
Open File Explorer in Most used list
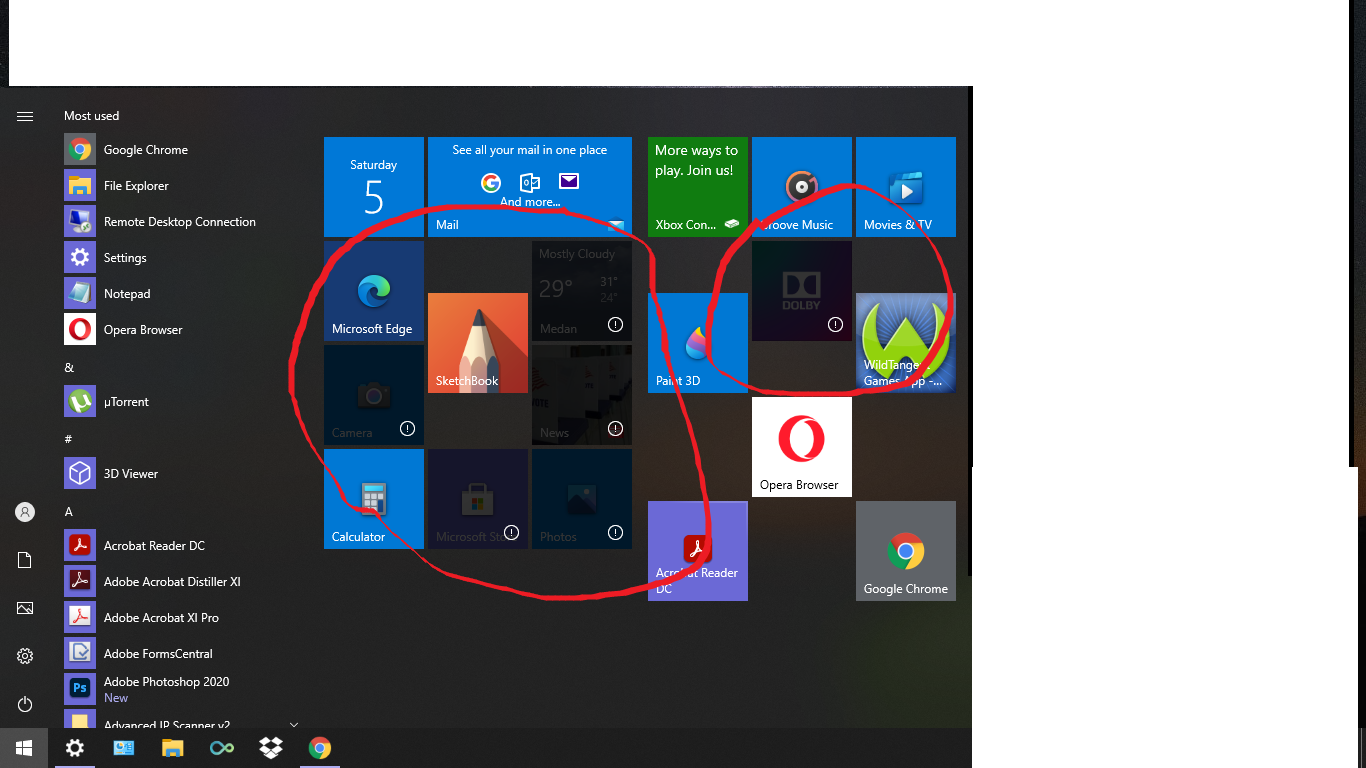pyautogui.click(x=180, y=186)
